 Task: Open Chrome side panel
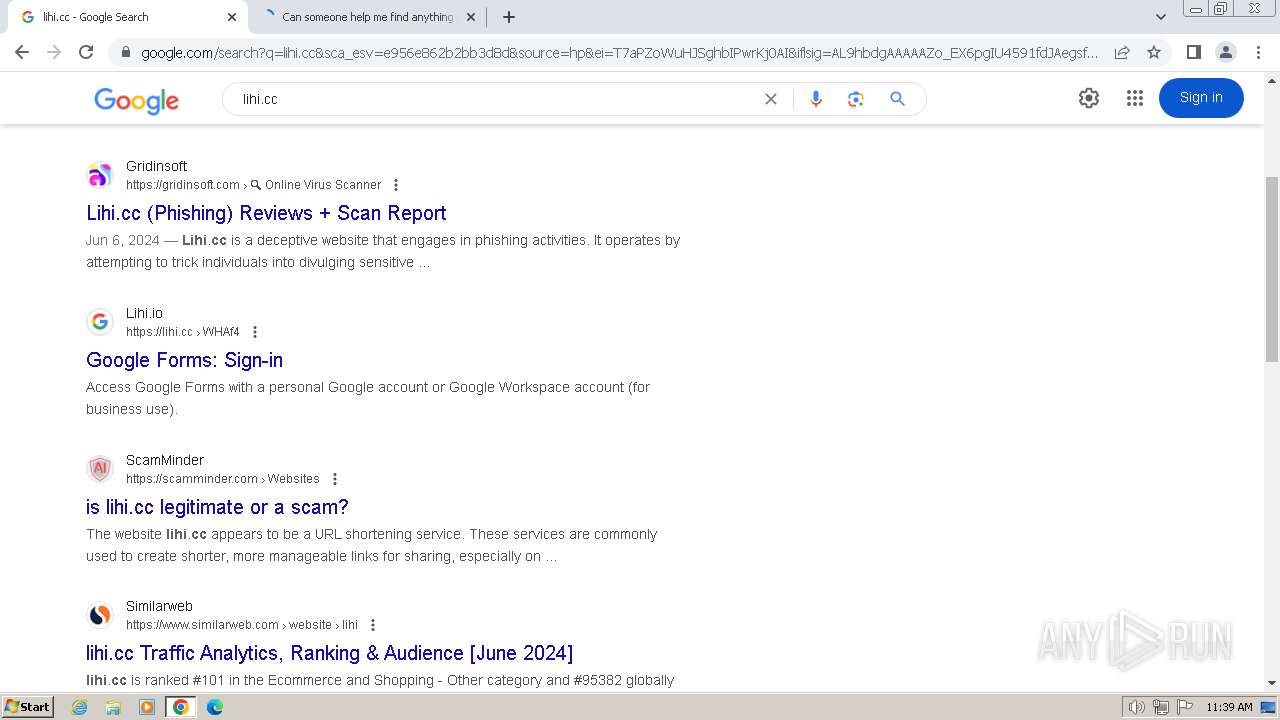[x=1193, y=52]
